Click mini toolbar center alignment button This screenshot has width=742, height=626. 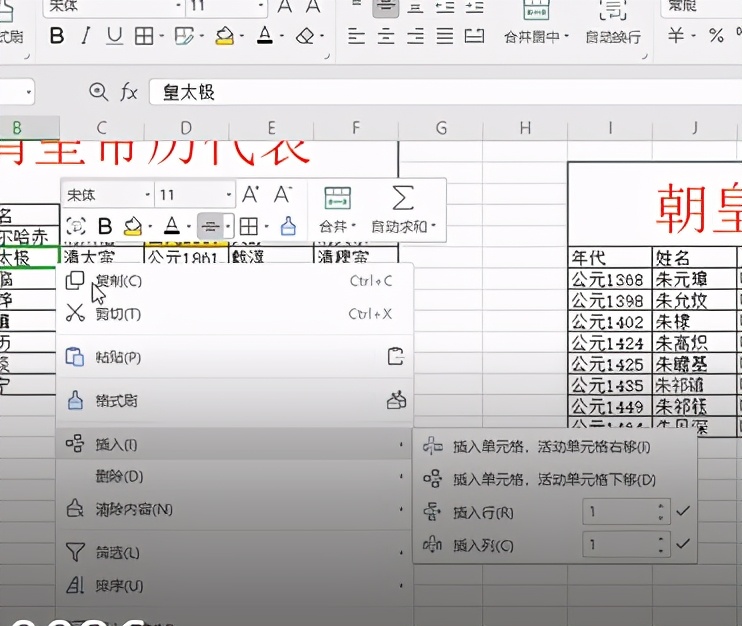[210, 226]
